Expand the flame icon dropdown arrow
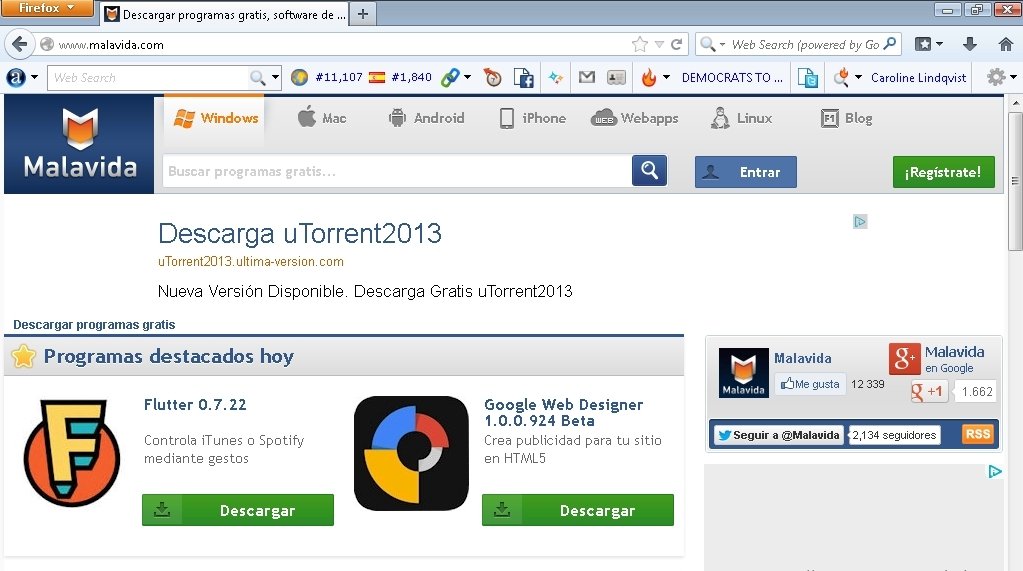Viewport: 1023px width, 571px height. (x=666, y=78)
